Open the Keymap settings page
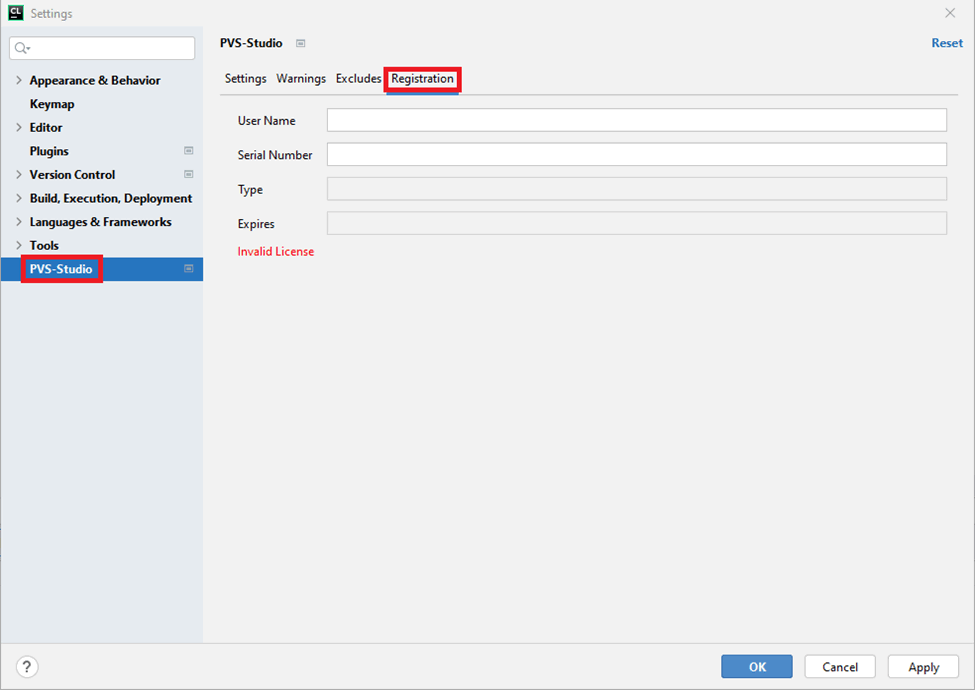Image resolution: width=975 pixels, height=690 pixels. click(52, 104)
